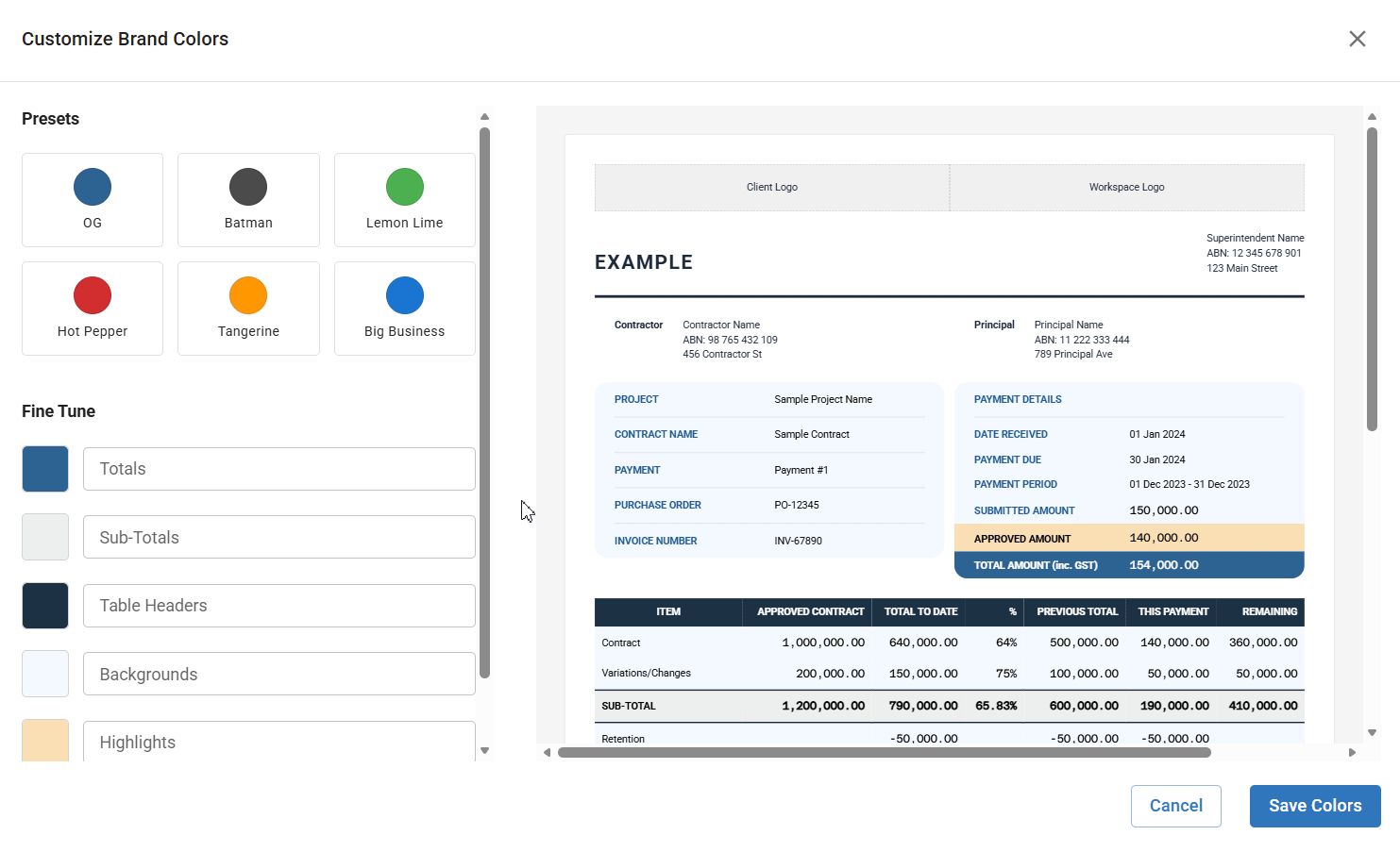Select the OG preset color
Screen dimensions: 1400x852
pos(93,200)
